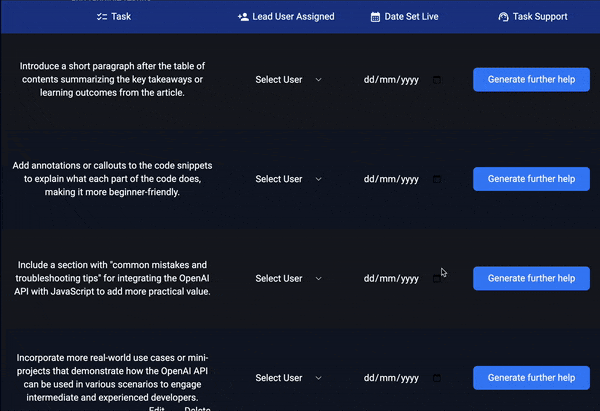The width and height of the screenshot is (600, 411).
Task: Open calendar picker for the key takeaways task
Action: pyautogui.click(x=437, y=80)
